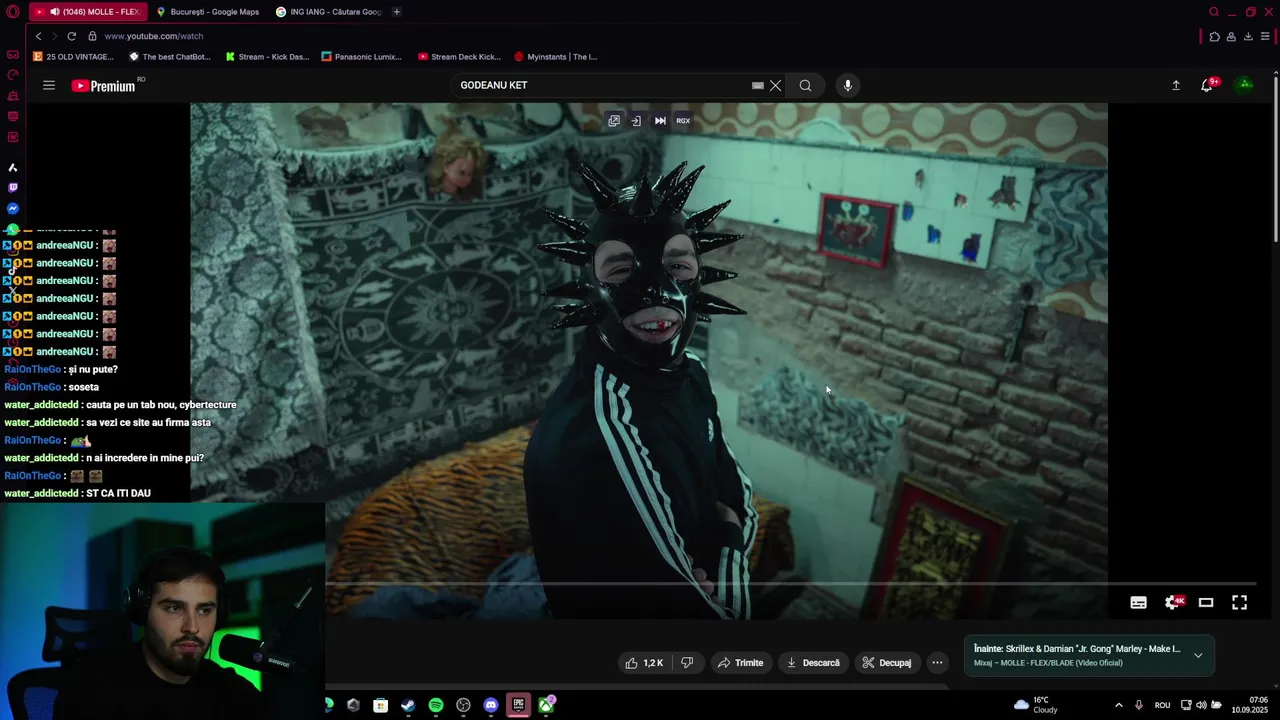
Task: Clear the GODEANU KET search text
Action: [775, 85]
